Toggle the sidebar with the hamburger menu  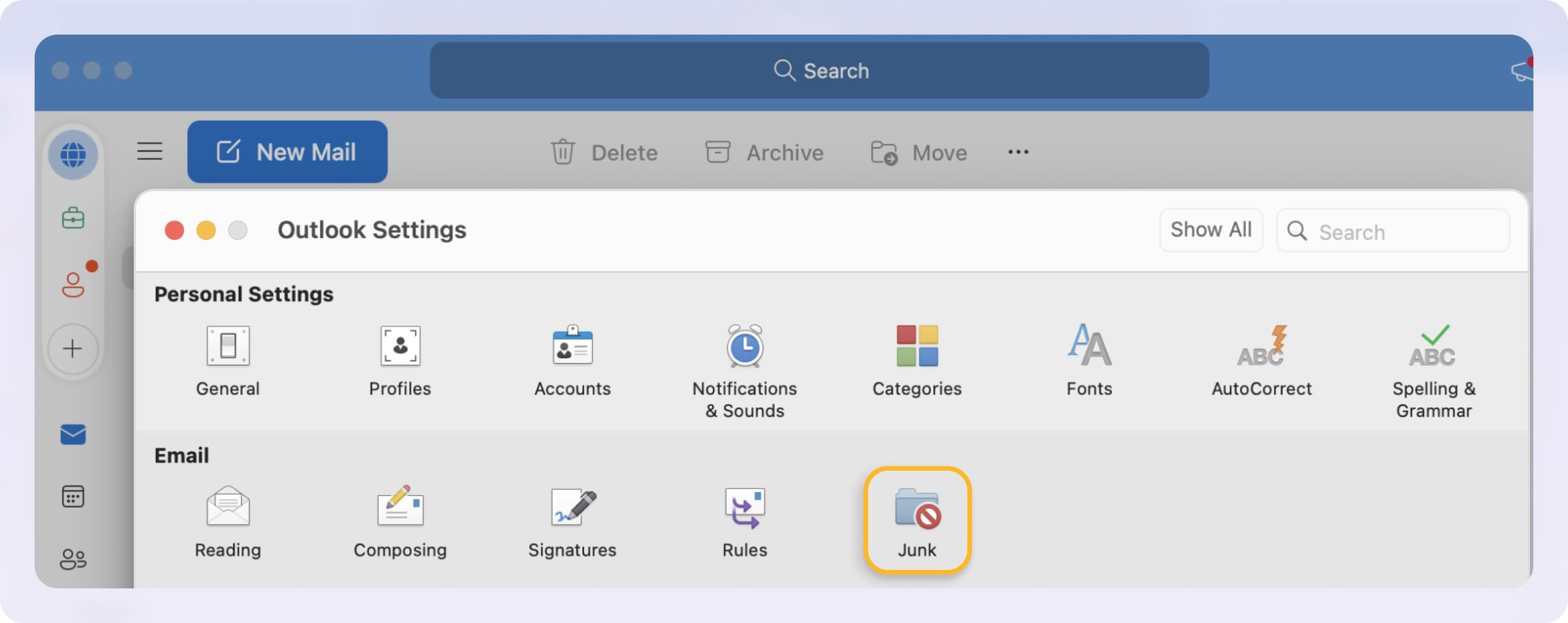150,152
